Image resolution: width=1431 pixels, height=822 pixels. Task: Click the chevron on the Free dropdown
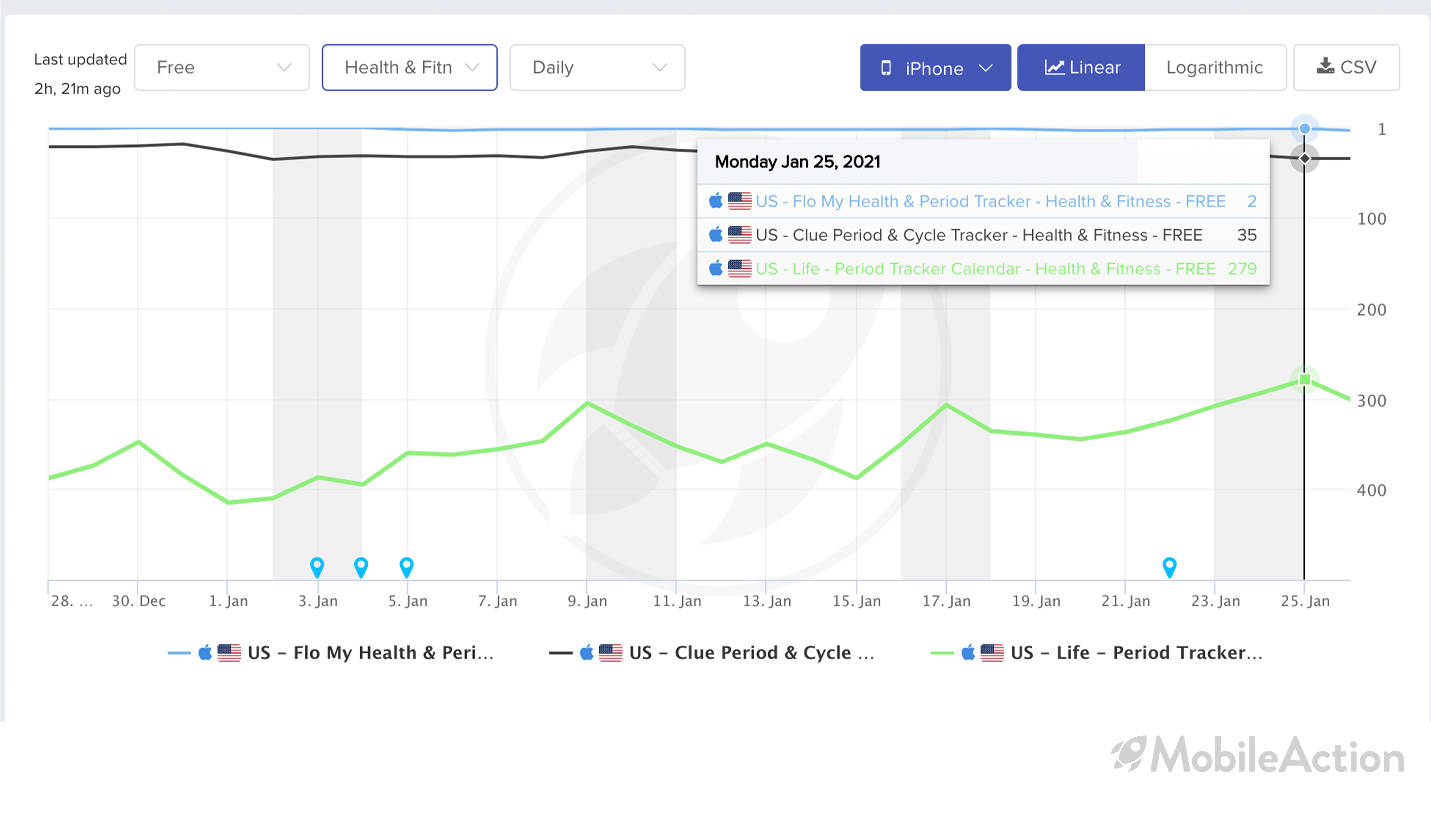[284, 67]
